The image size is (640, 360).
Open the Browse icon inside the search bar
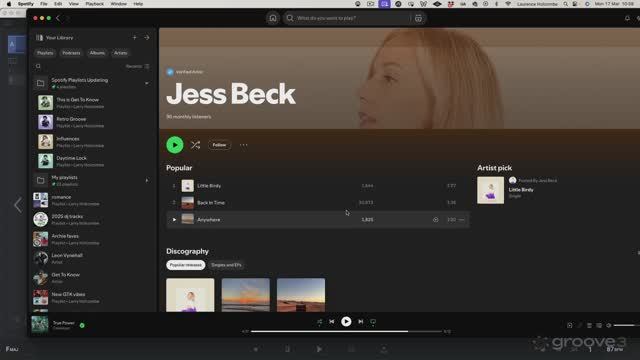(x=418, y=18)
